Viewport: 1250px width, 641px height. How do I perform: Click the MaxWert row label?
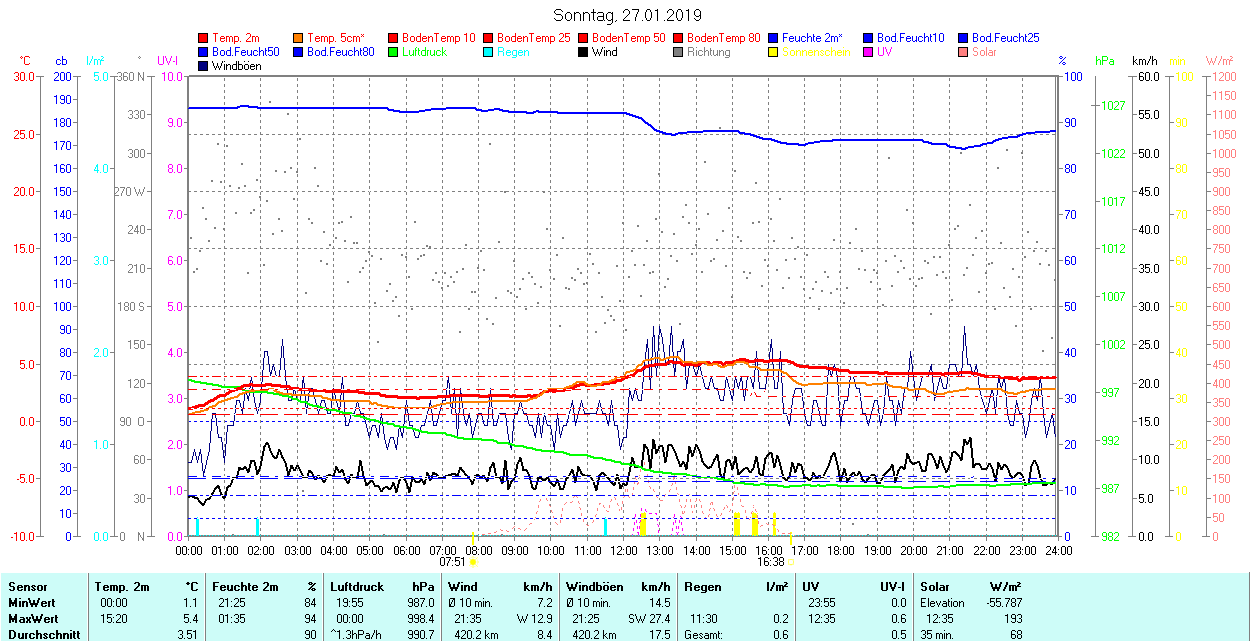(x=32, y=618)
